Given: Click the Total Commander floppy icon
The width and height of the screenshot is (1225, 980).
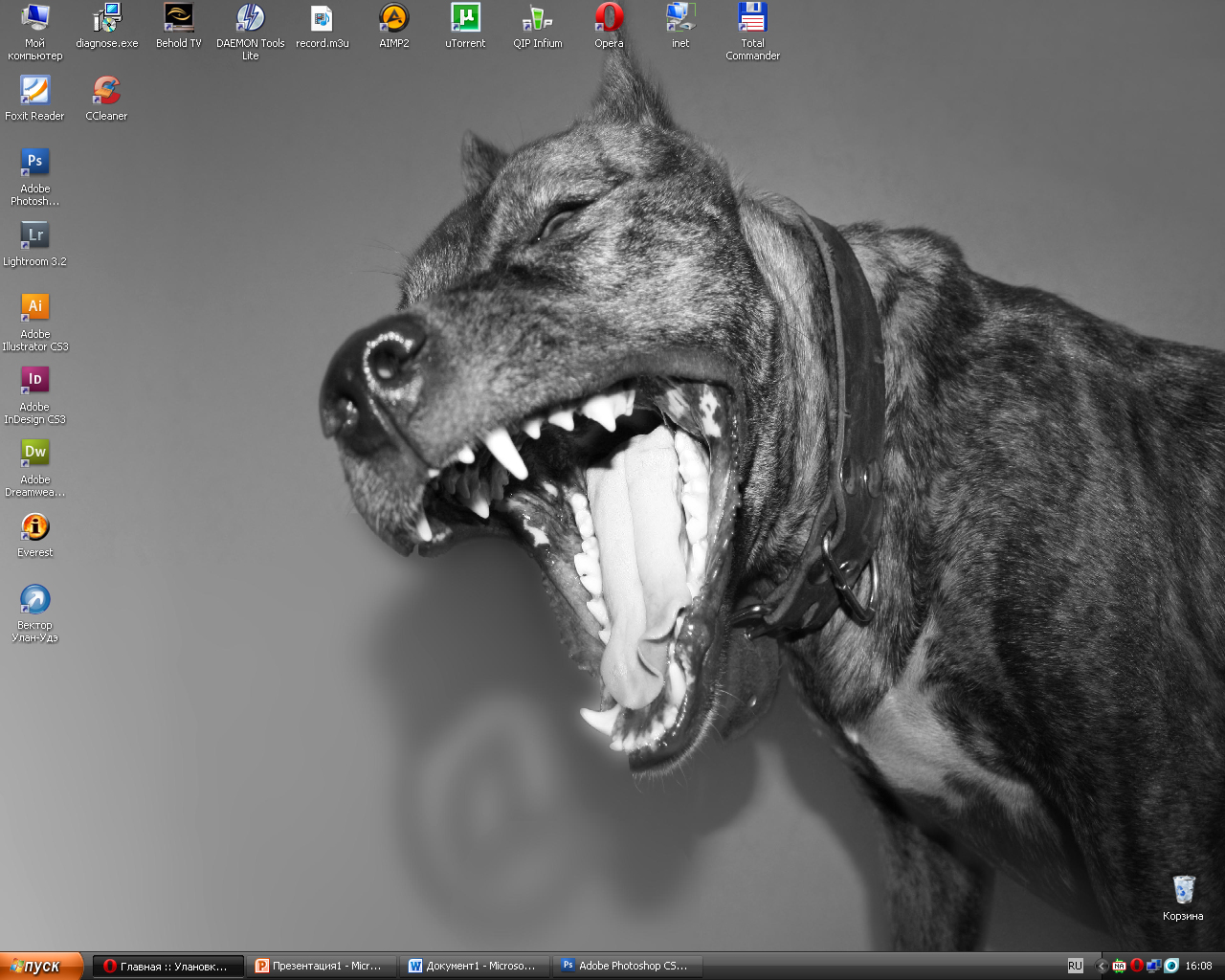Looking at the screenshot, I should click(752, 18).
